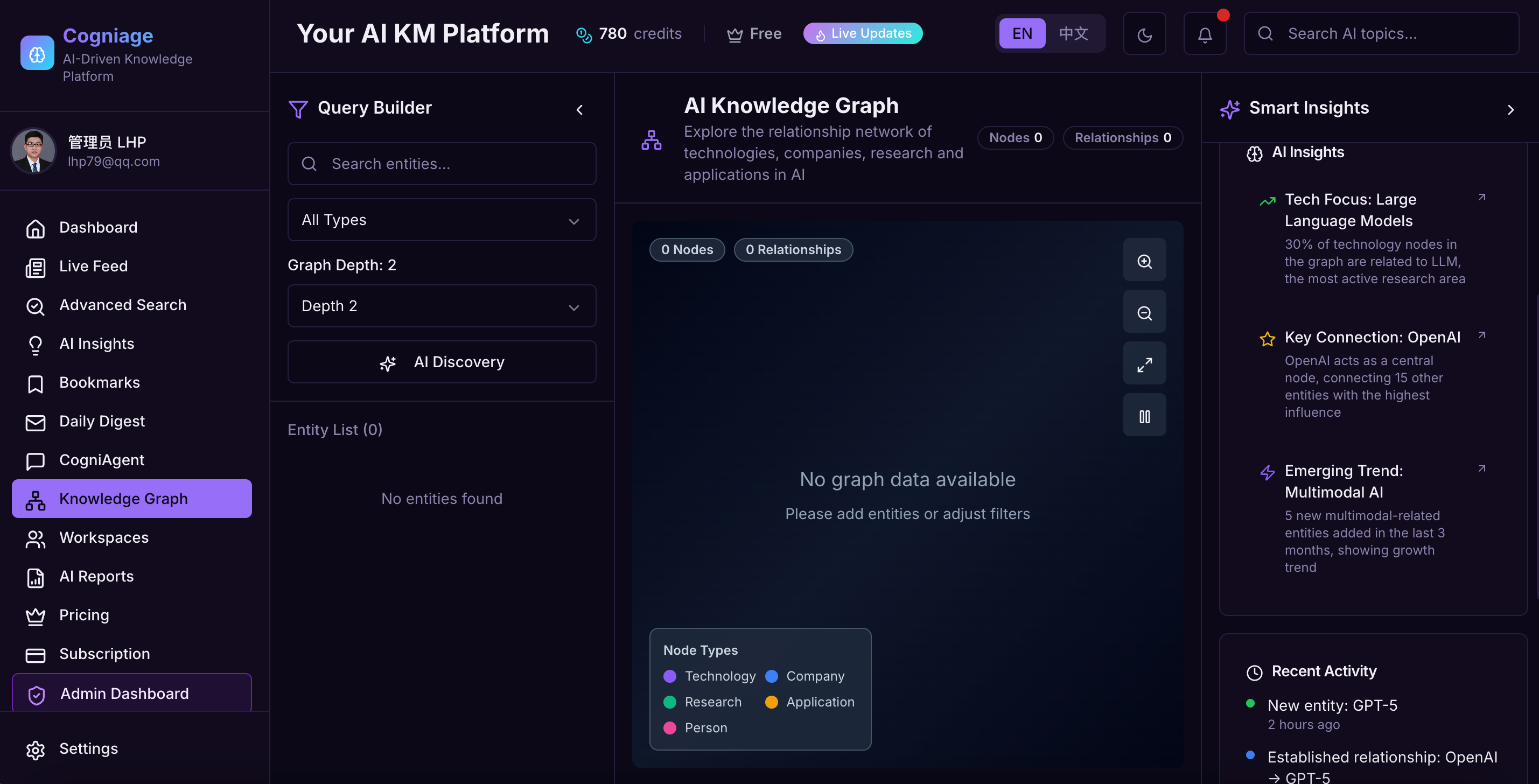Open Advanced Search in sidebar

[x=122, y=305]
